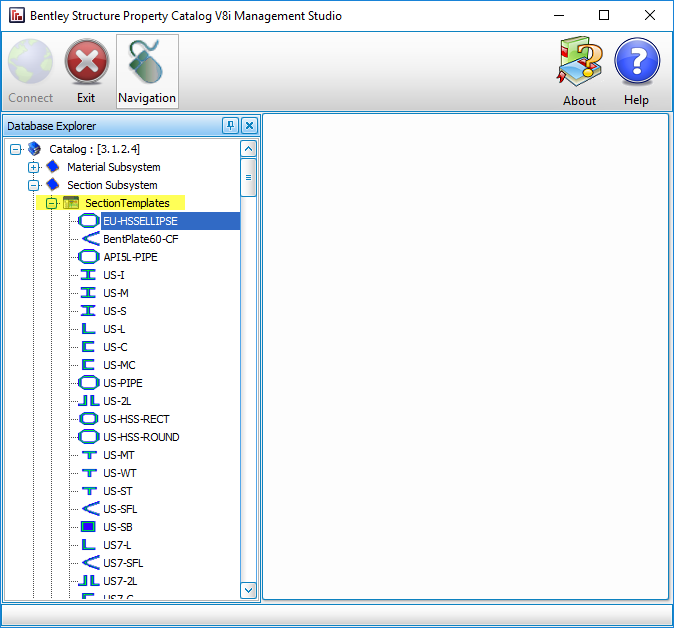Select US-WT template row

119,473
